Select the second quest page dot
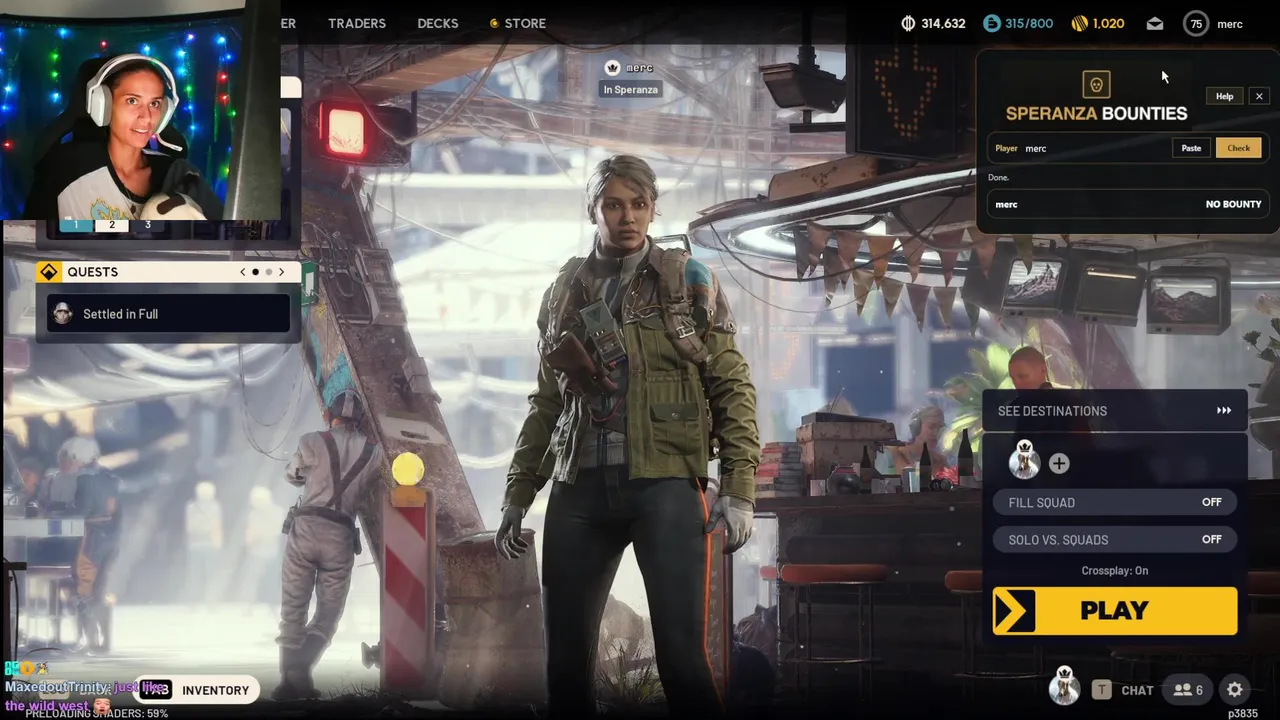1280x720 pixels. tap(268, 272)
